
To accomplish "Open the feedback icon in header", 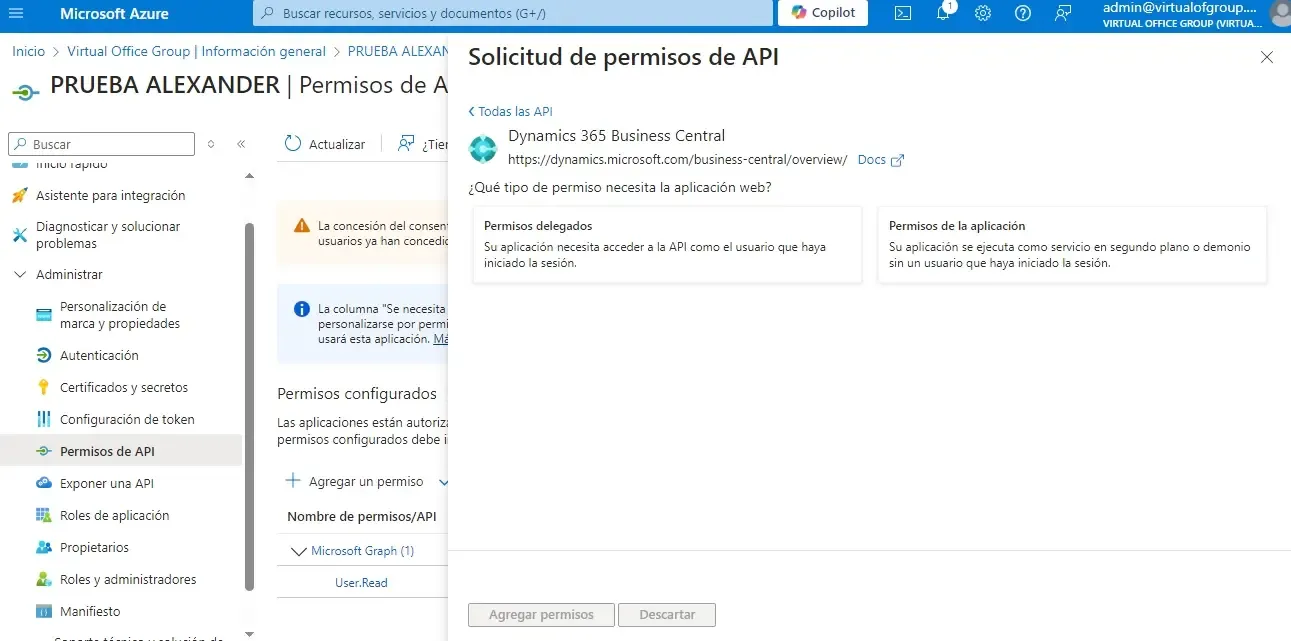I will click(1062, 13).
